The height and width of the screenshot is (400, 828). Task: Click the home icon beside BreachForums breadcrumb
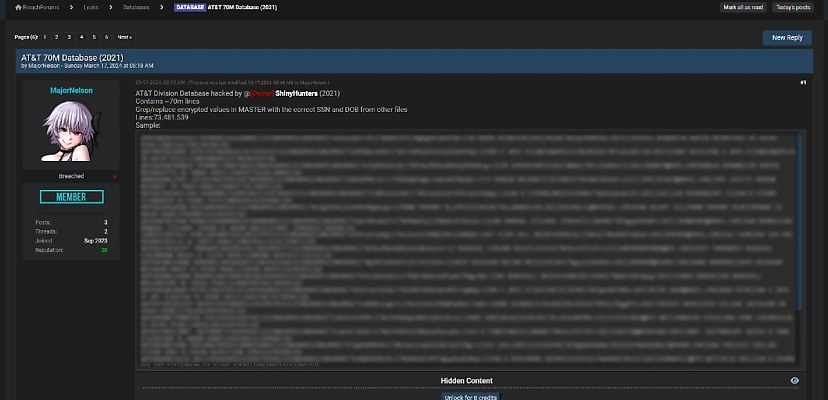[x=18, y=7]
